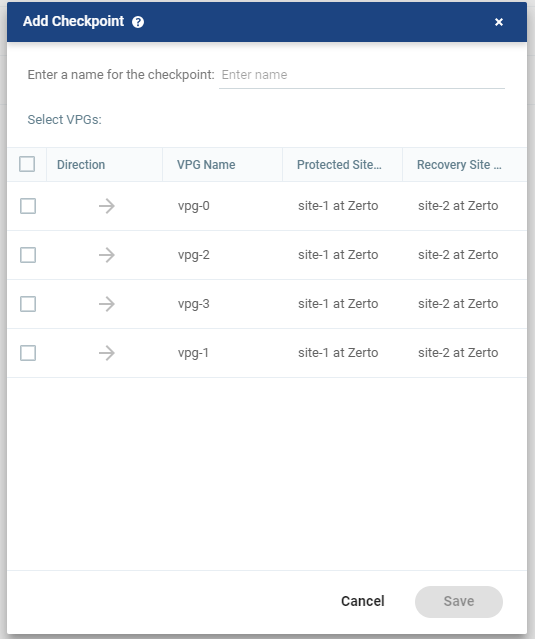Image resolution: width=535 pixels, height=639 pixels.
Task: Sort by Protected Site column header
Action: point(339,165)
